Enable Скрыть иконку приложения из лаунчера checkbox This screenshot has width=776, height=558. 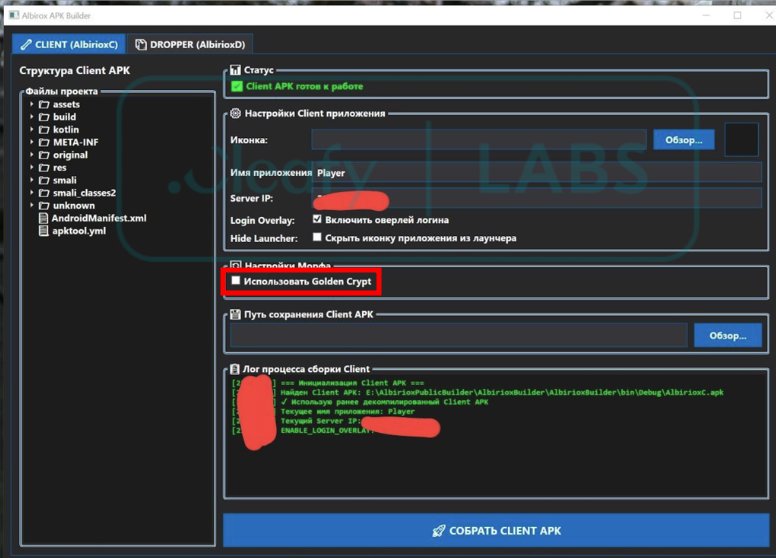coord(317,237)
